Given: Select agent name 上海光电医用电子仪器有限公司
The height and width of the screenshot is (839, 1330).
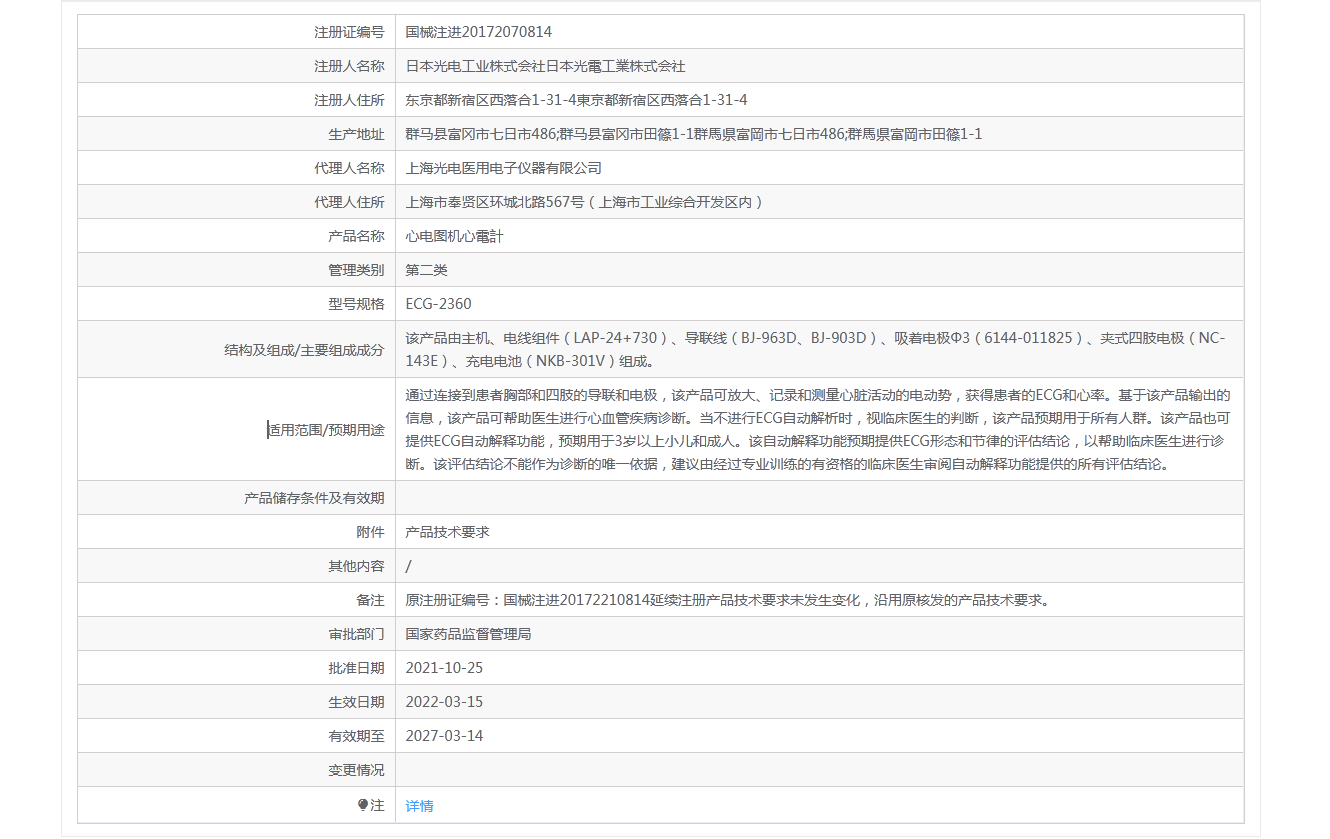Looking at the screenshot, I should [503, 168].
